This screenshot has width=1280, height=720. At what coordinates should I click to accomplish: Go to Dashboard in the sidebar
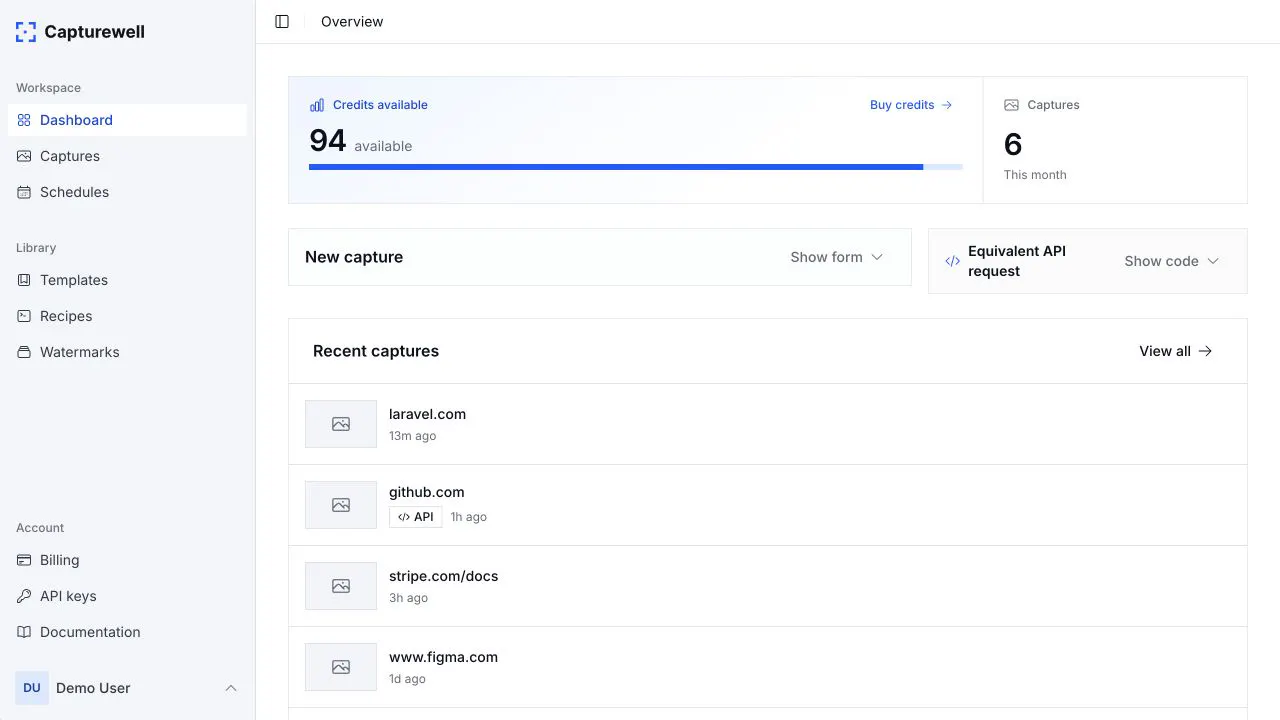[x=127, y=120]
